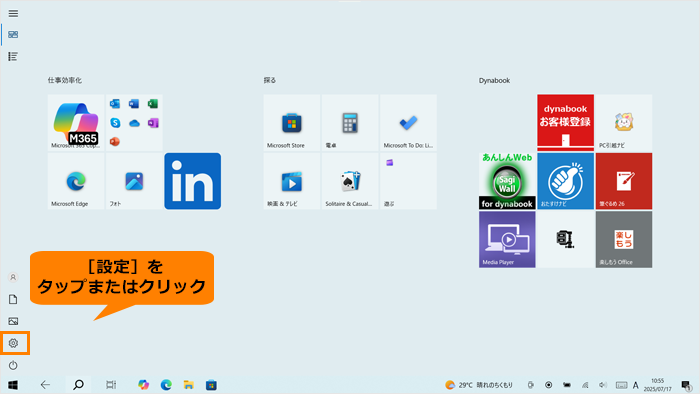Open the touch keyboard tray icon
Viewport: 700px width, 394px height.
pyautogui.click(x=621, y=385)
